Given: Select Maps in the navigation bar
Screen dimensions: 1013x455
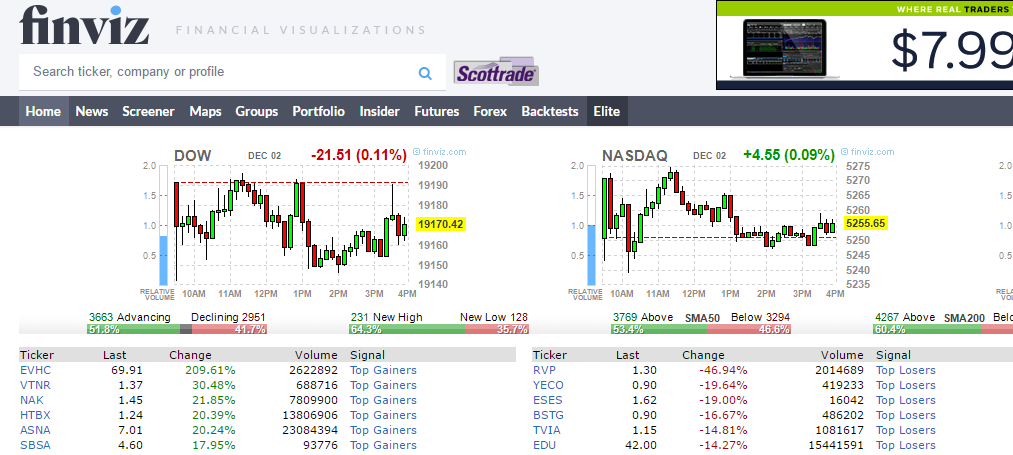Looking at the screenshot, I should (205, 111).
